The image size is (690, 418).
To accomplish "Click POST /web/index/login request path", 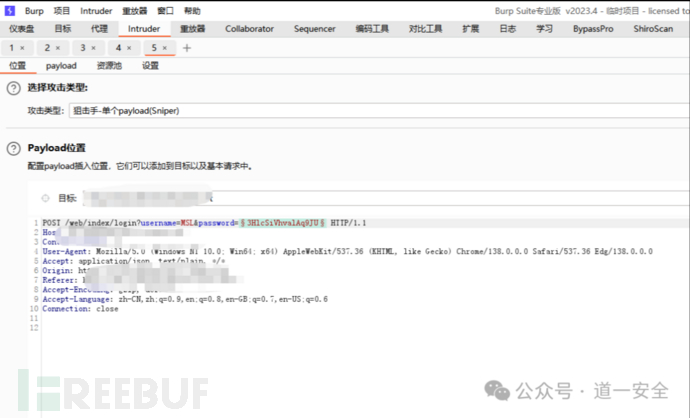I will click(91, 223).
